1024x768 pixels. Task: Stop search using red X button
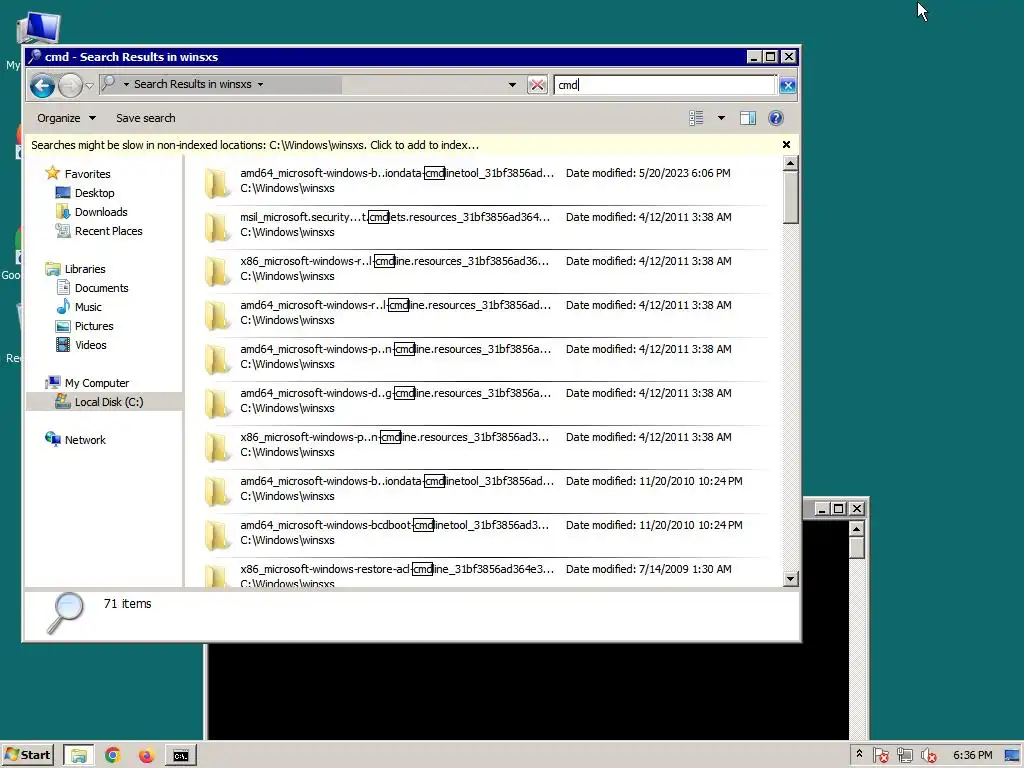[537, 85]
